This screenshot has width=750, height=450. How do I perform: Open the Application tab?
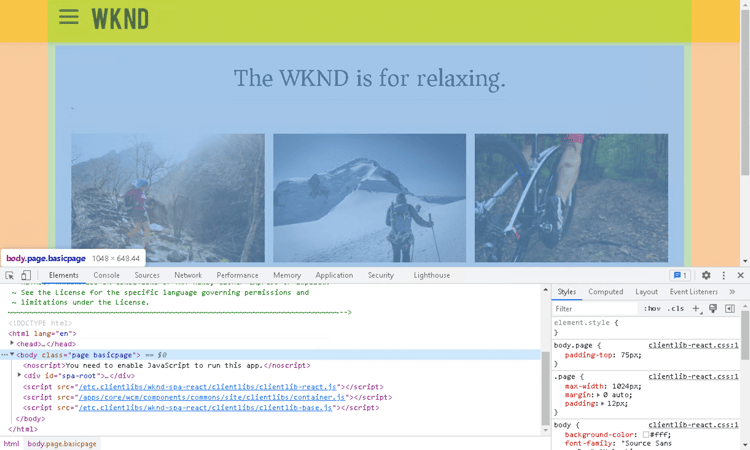coord(334,275)
